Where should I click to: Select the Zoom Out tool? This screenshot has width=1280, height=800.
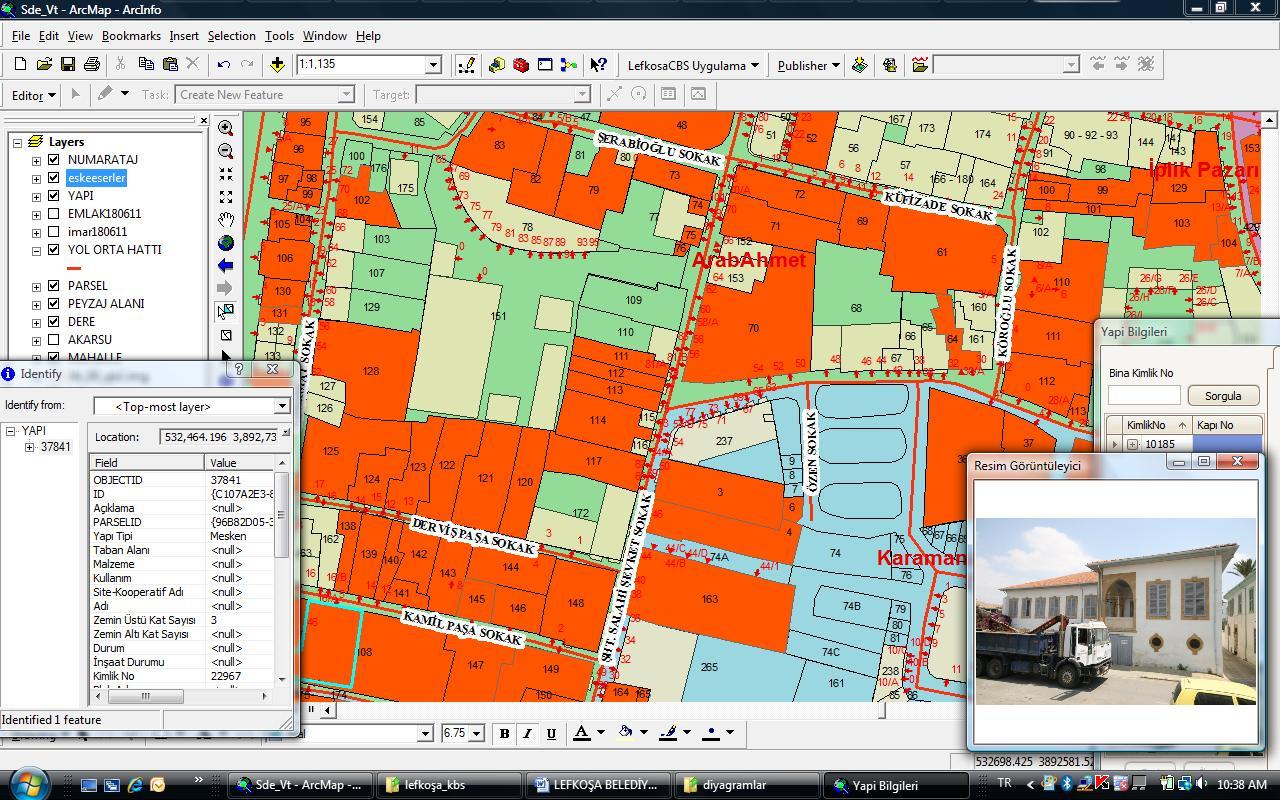pos(226,152)
